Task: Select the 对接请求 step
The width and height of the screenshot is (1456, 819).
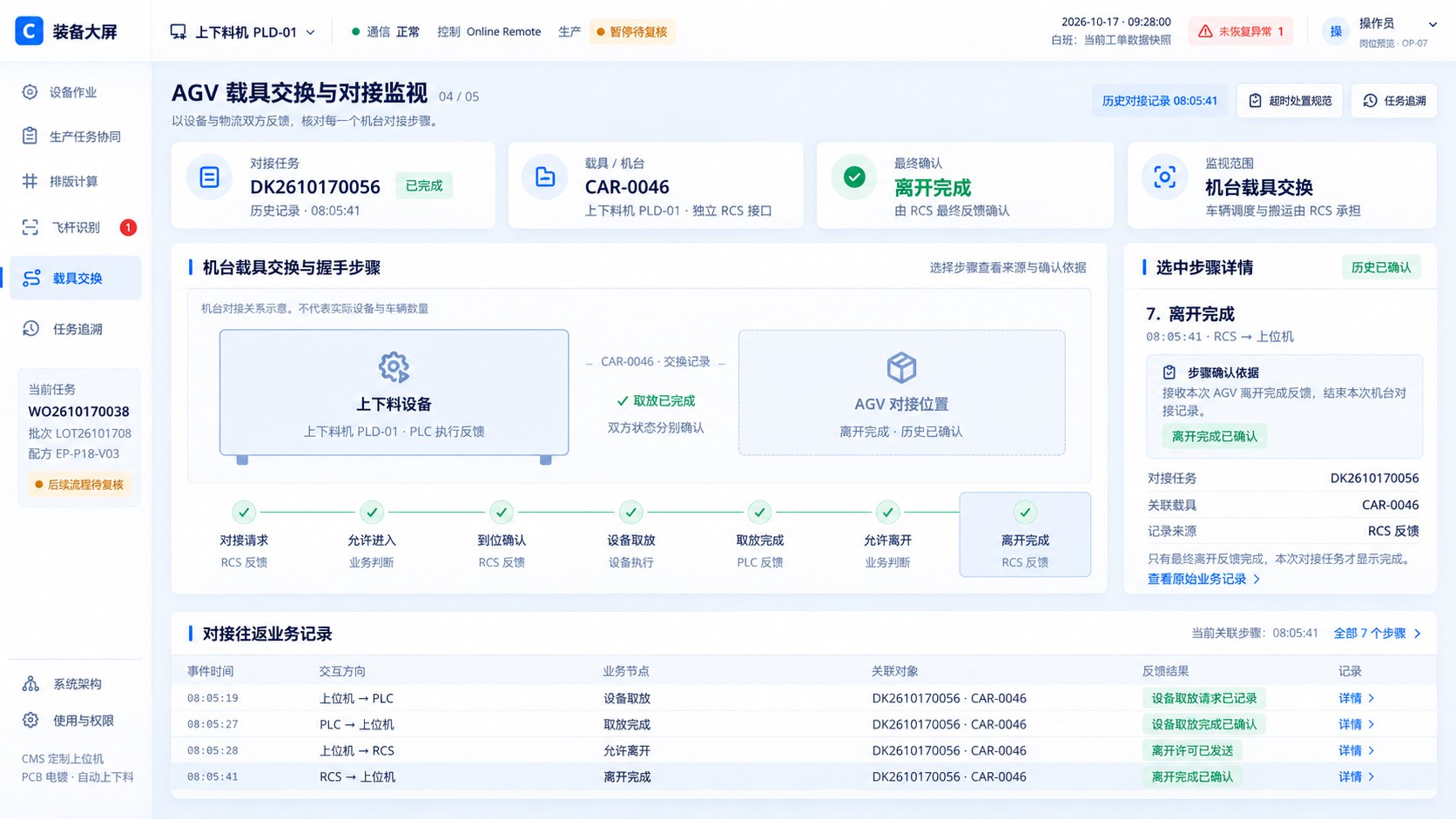Action: [x=244, y=535]
